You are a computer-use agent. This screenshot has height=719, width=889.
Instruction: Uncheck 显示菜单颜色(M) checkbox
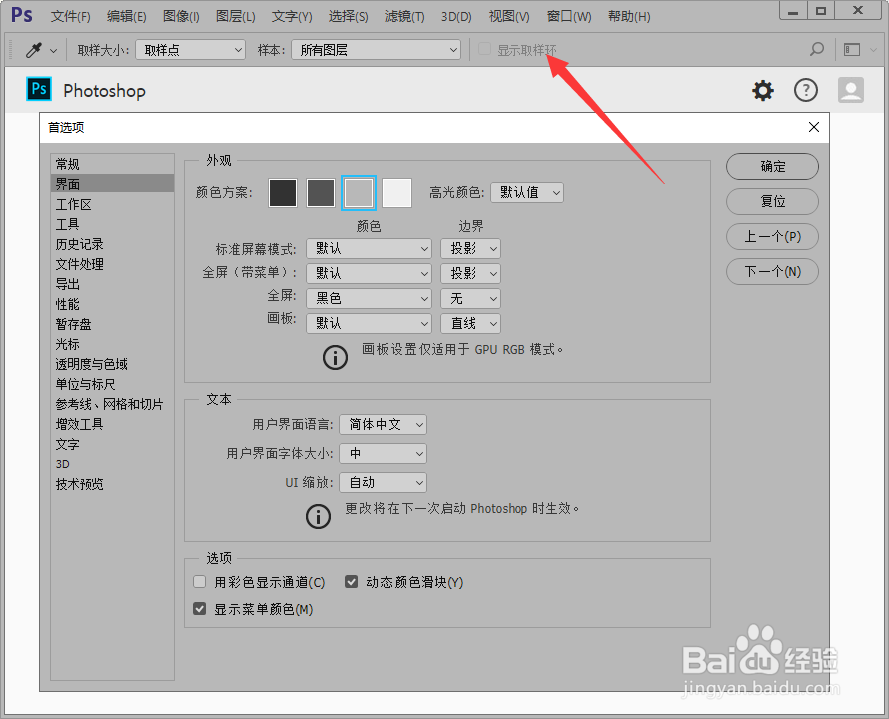(200, 609)
